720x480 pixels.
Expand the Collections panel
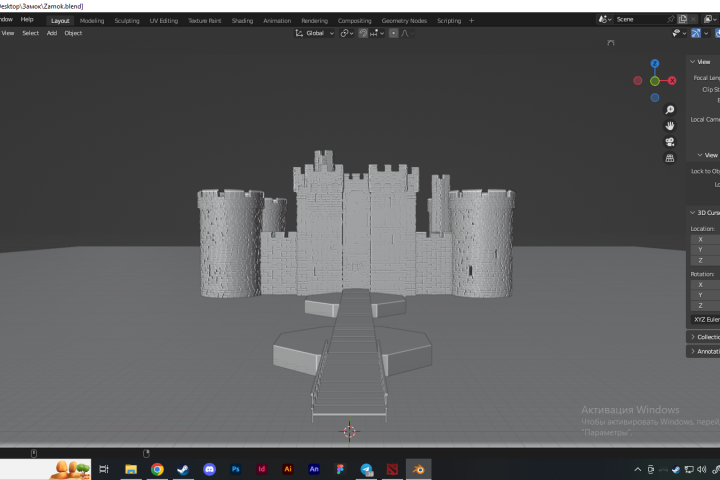[x=705, y=337]
